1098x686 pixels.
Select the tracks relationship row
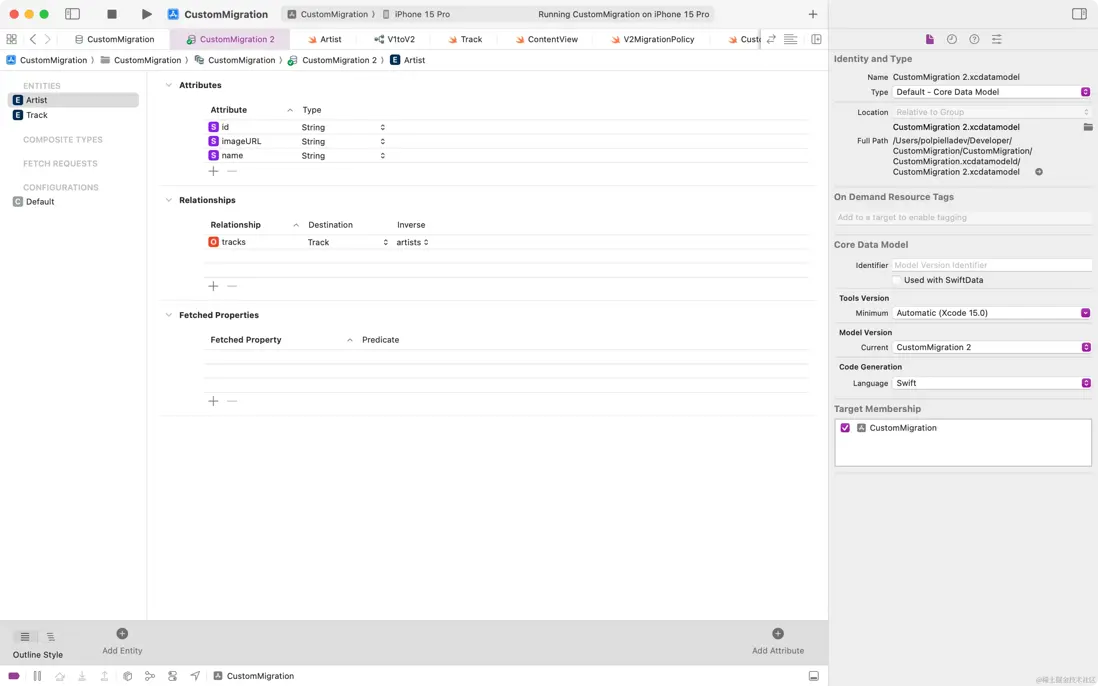506,242
